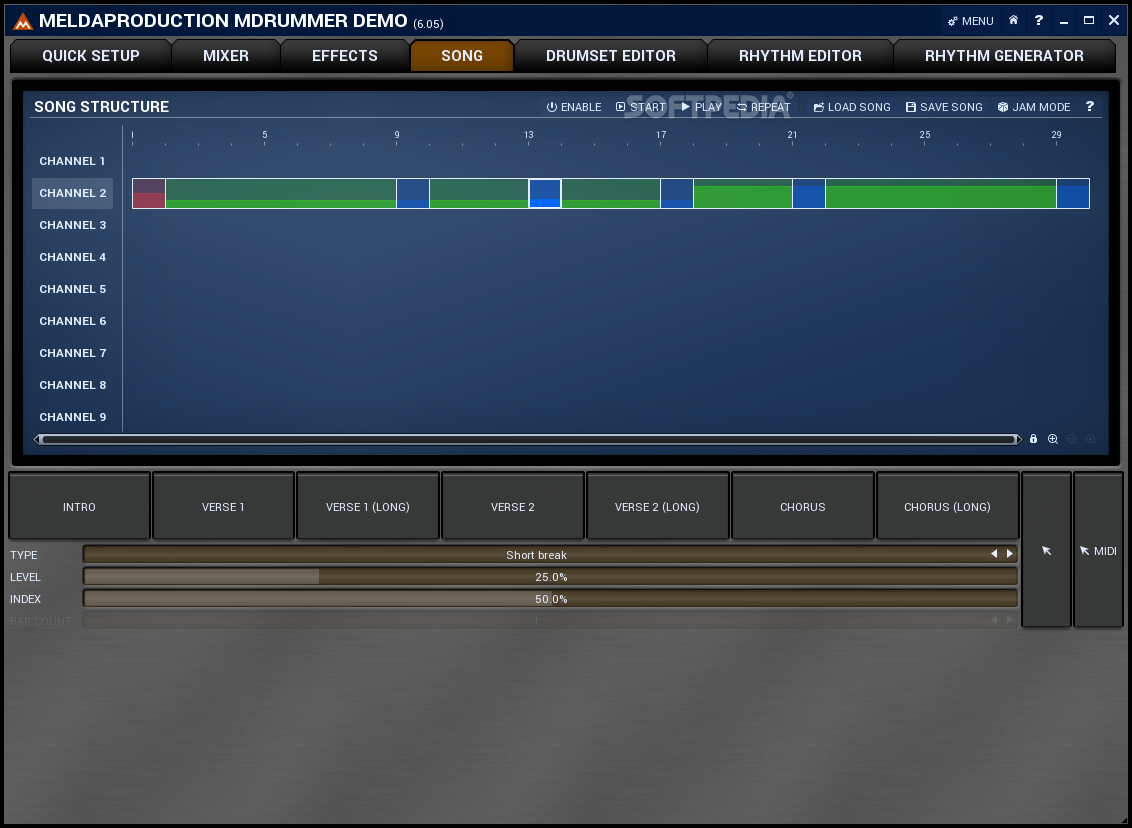
Task: Switch to RHYTHM EDITOR tab
Action: pos(800,56)
